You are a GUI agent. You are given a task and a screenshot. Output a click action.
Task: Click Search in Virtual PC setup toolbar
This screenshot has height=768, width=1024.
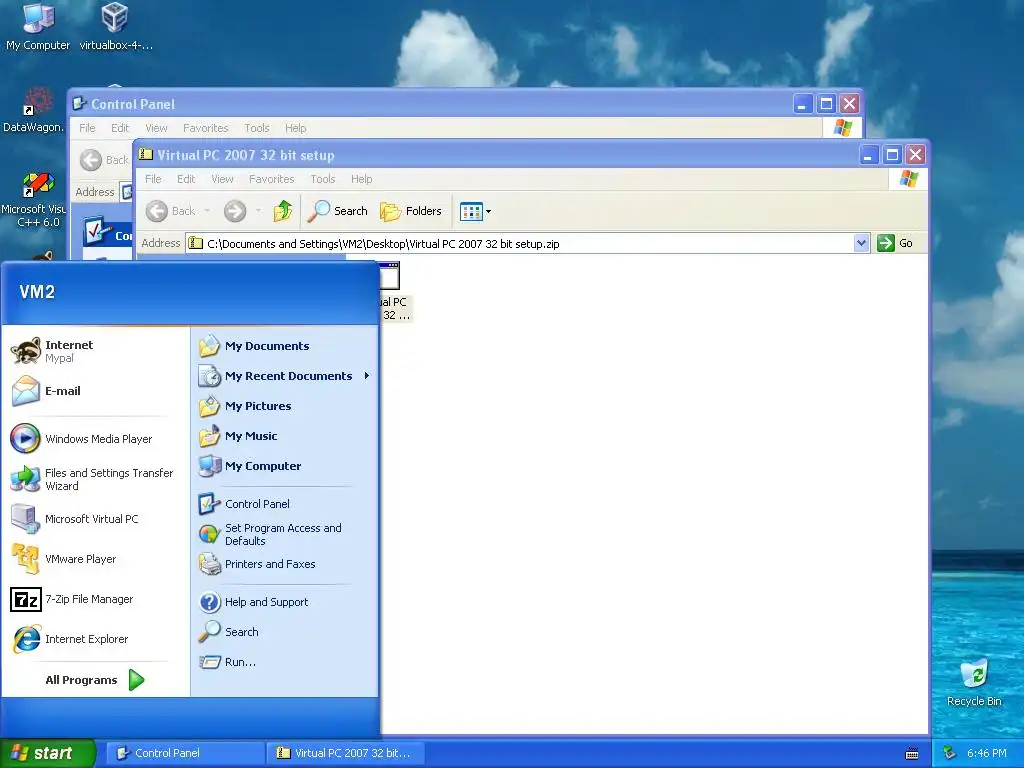[337, 211]
